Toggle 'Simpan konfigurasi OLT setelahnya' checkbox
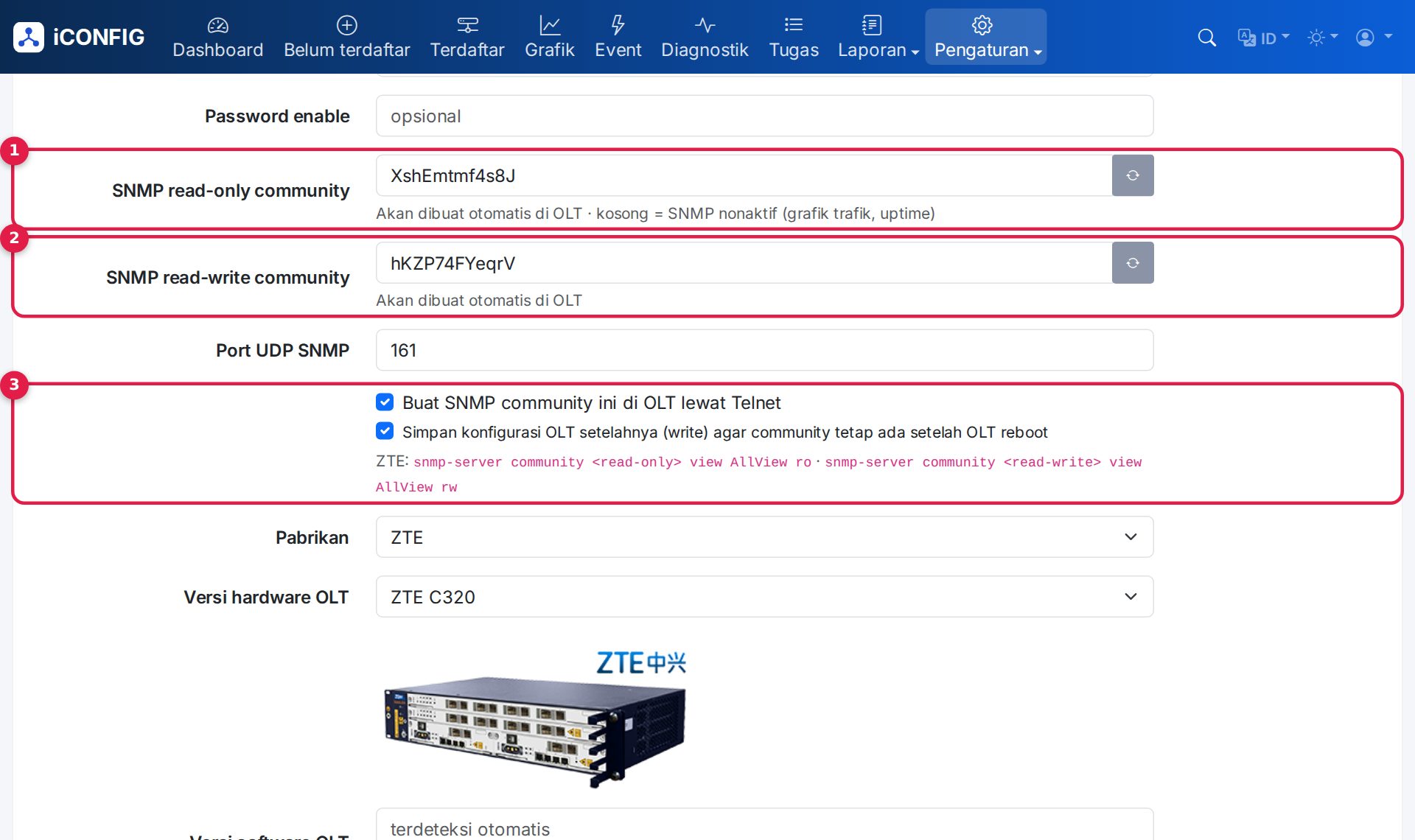Screen dimensions: 1415x840 [x=385, y=431]
